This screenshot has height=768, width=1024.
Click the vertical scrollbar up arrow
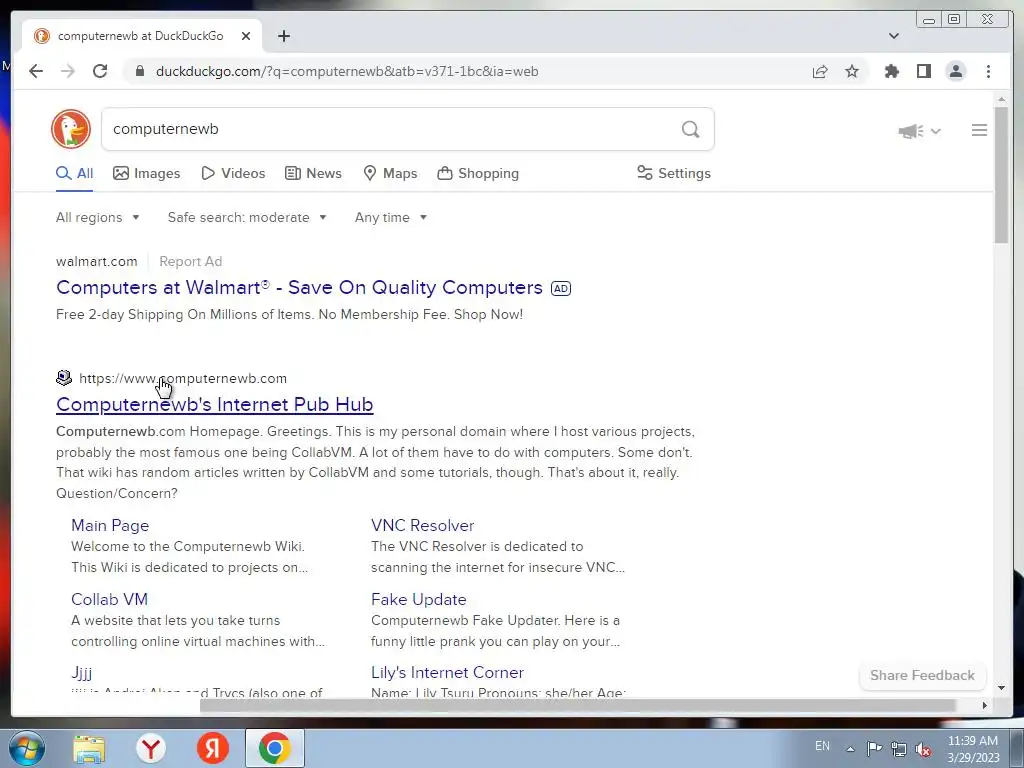tap(1001, 100)
